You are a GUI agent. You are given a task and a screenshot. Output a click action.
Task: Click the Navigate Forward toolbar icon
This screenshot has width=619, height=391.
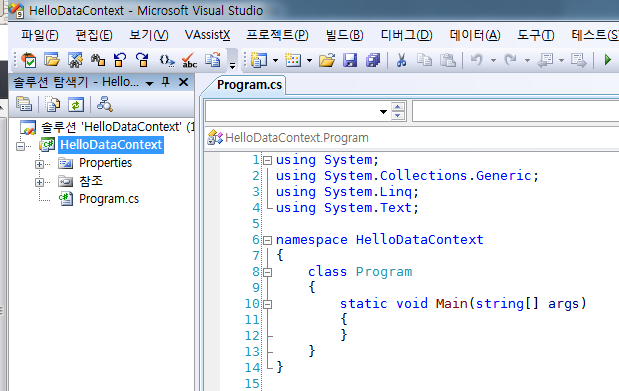pos(579,60)
